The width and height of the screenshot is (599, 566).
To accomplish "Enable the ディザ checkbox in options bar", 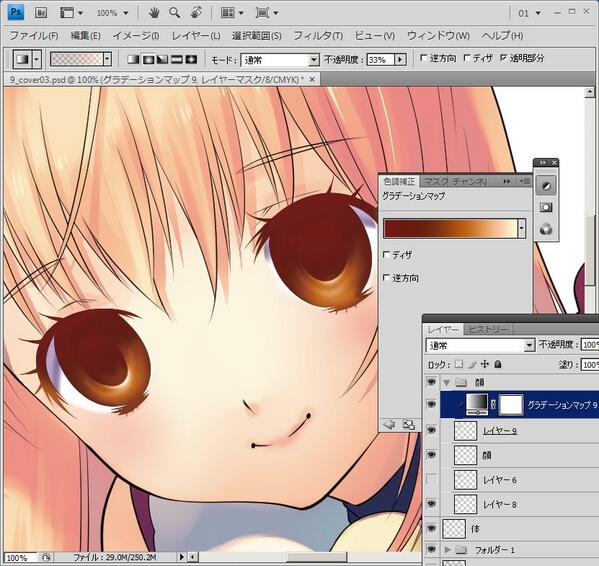I will (x=467, y=58).
